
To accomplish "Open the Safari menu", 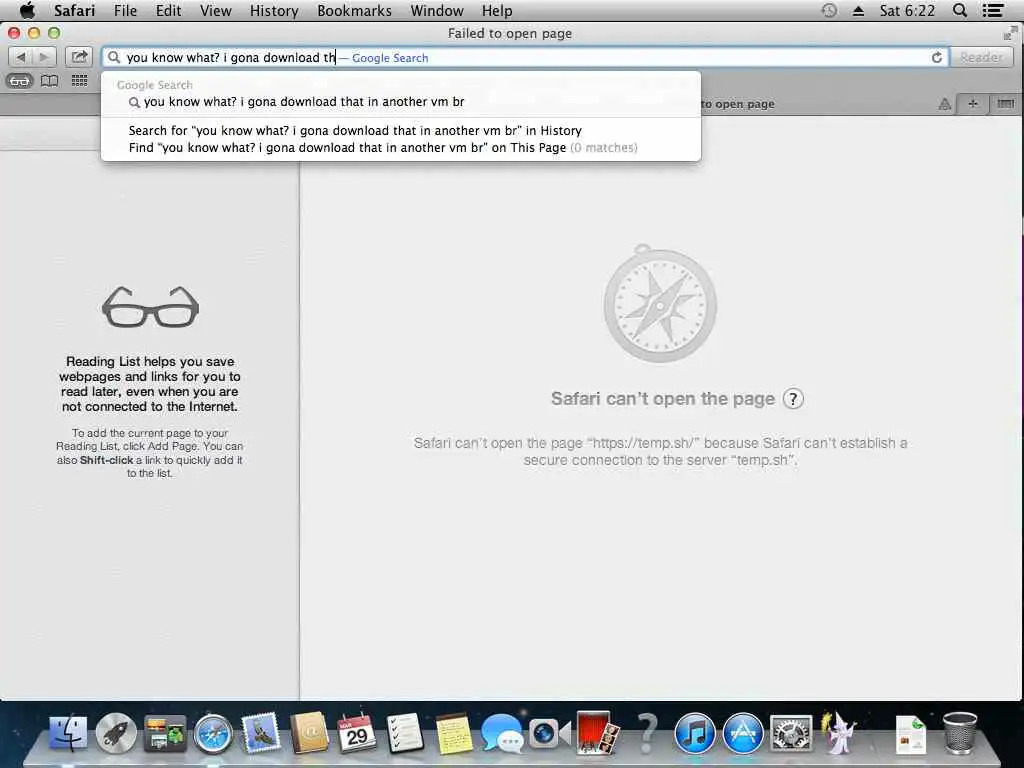I will 74,11.
